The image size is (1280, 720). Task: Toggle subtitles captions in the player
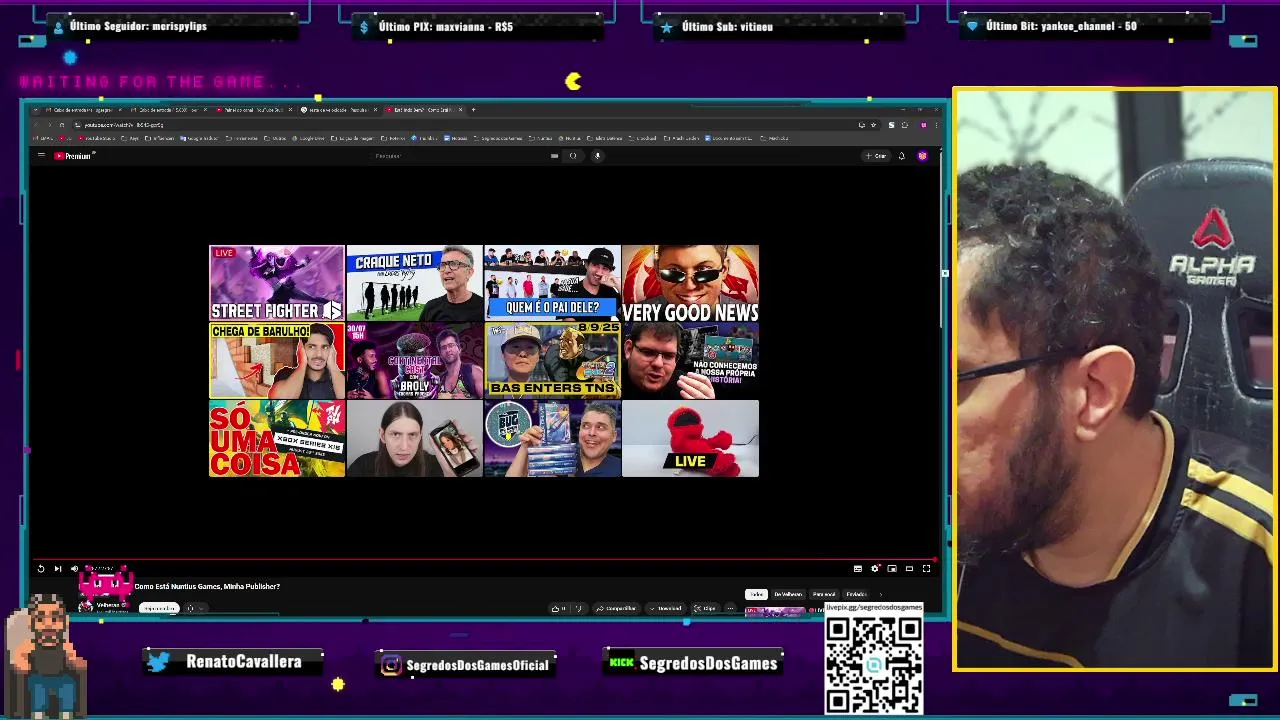858,568
